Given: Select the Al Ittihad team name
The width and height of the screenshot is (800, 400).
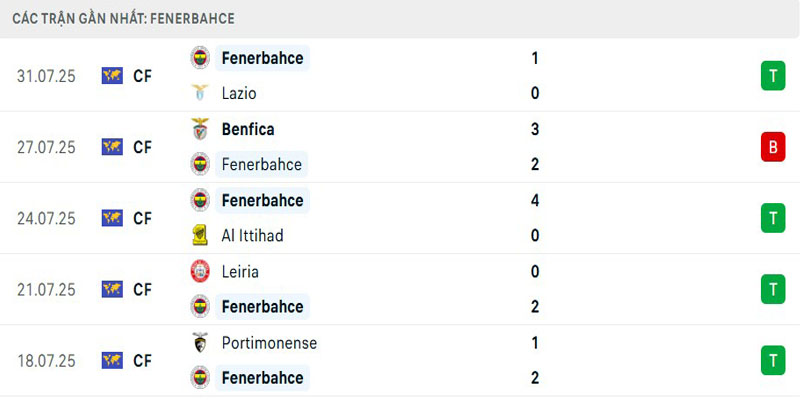Looking at the screenshot, I should (252, 236).
